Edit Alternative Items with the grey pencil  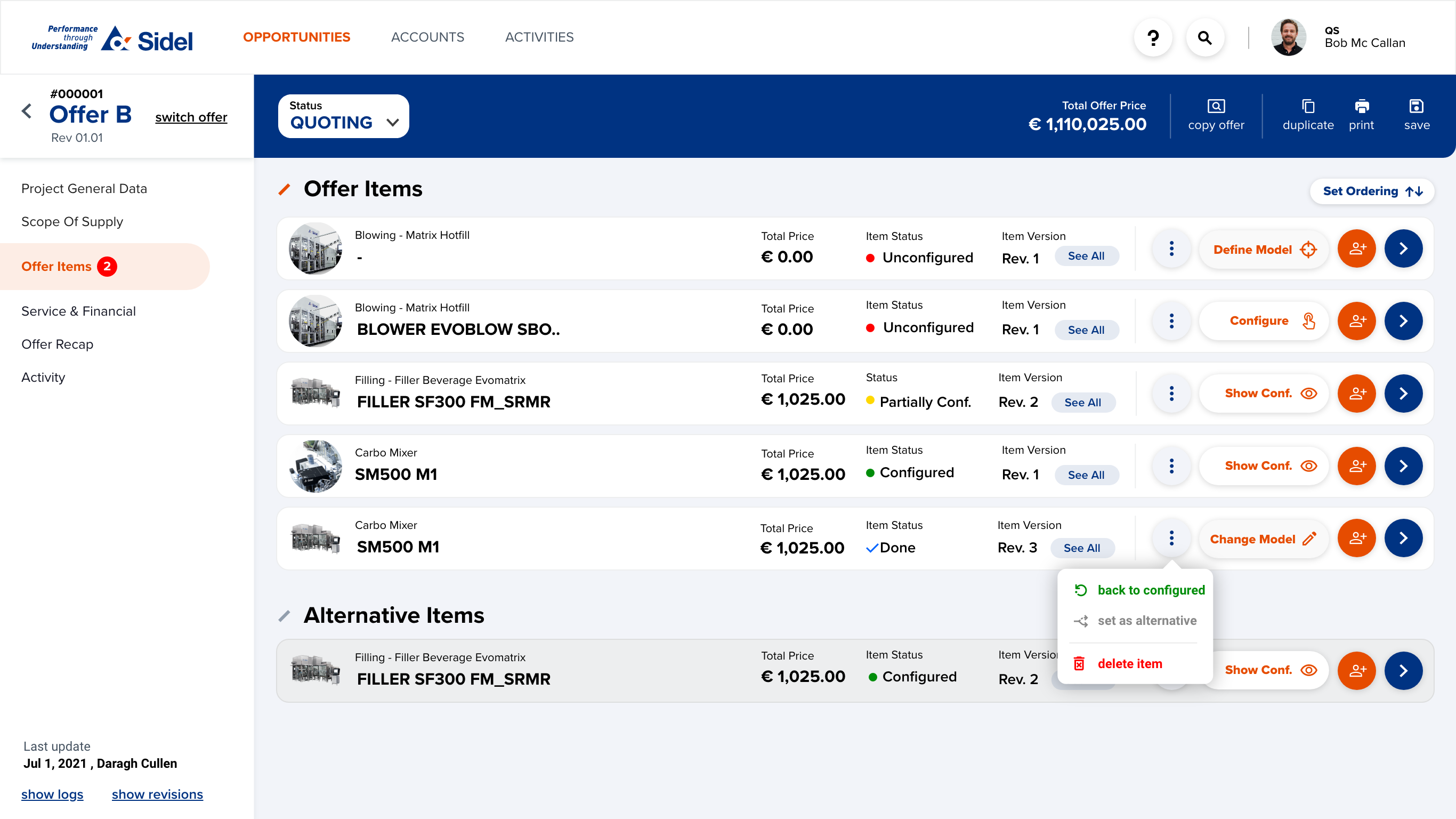pyautogui.click(x=284, y=615)
